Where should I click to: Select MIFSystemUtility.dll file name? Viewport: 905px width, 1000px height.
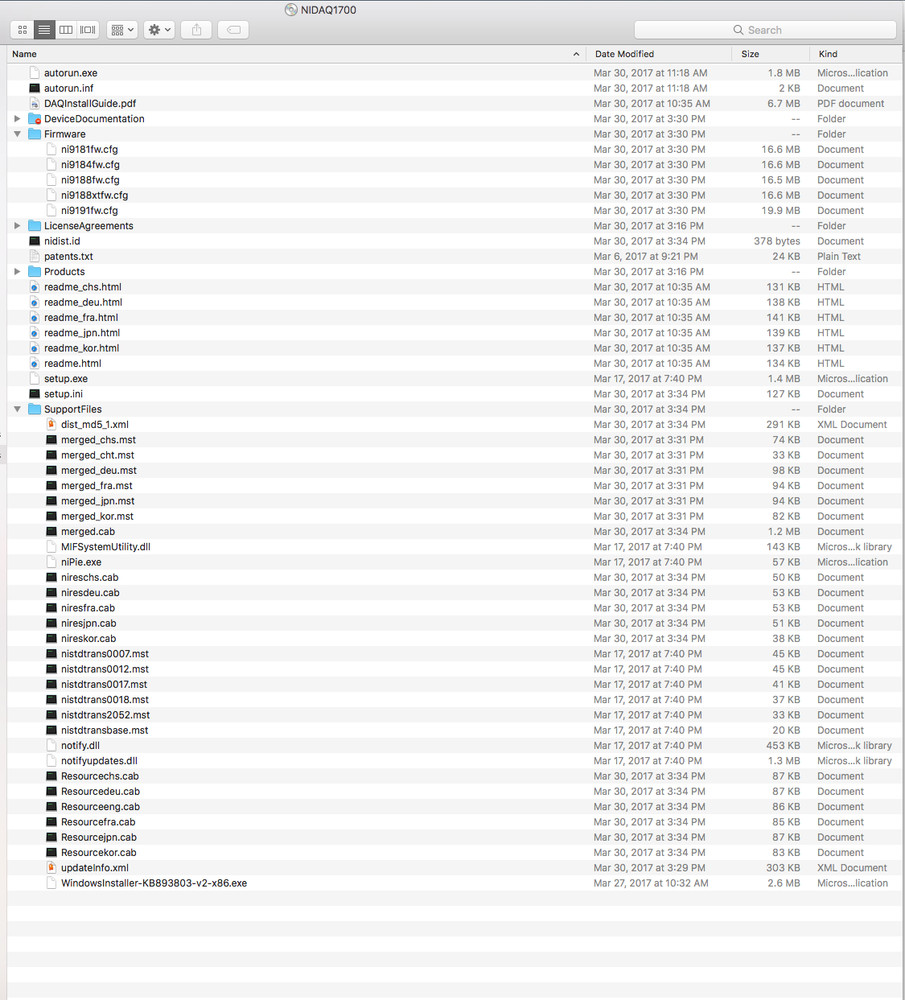tap(106, 547)
